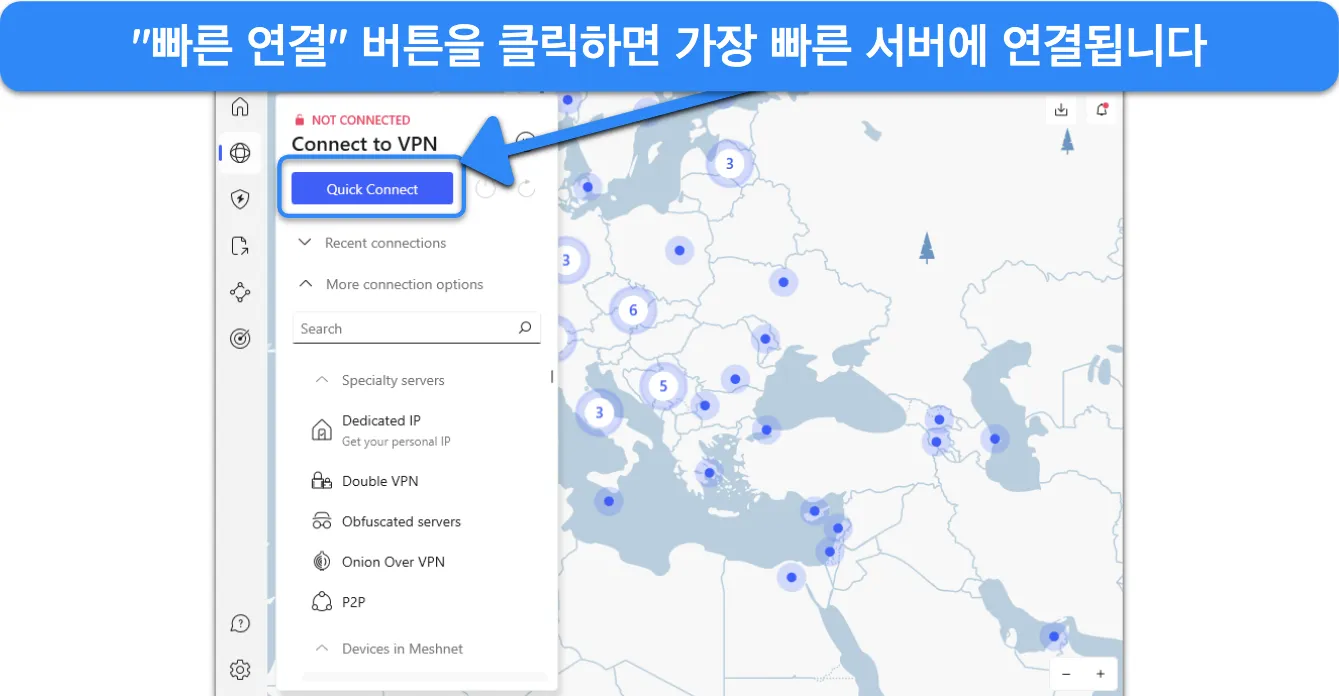Image resolution: width=1339 pixels, height=696 pixels.
Task: Click the Onion Over VPN icon
Action: click(321, 562)
